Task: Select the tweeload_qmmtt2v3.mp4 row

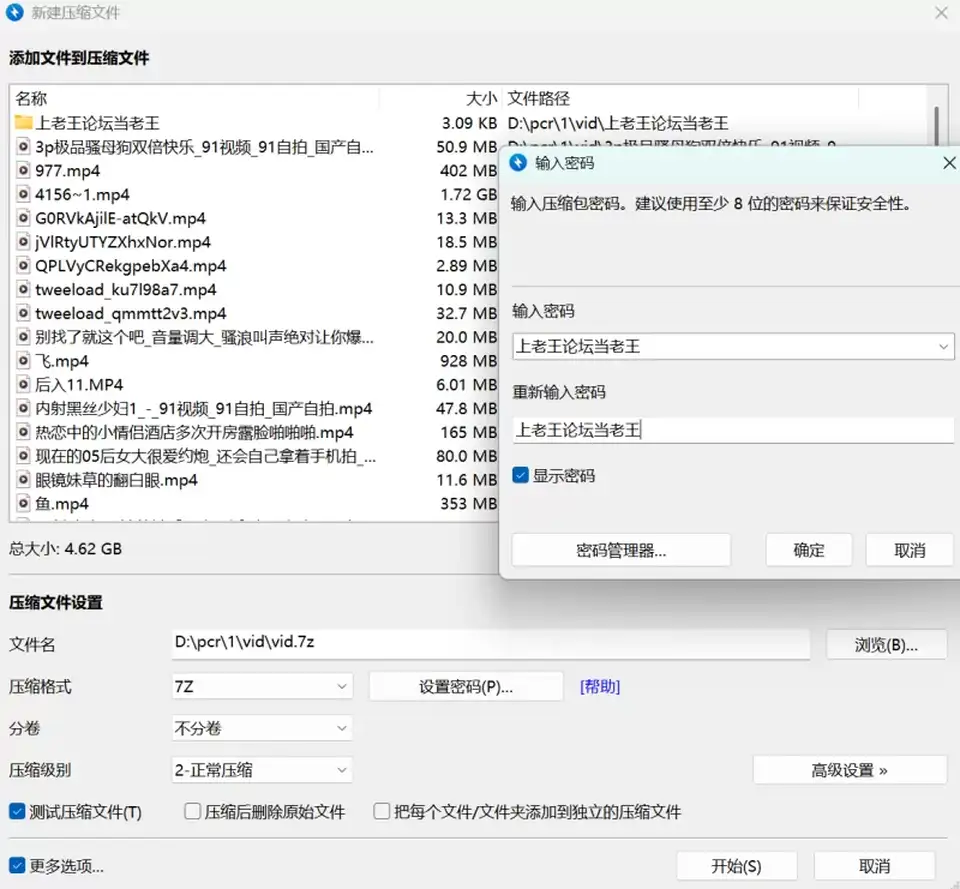Action: click(x=255, y=313)
